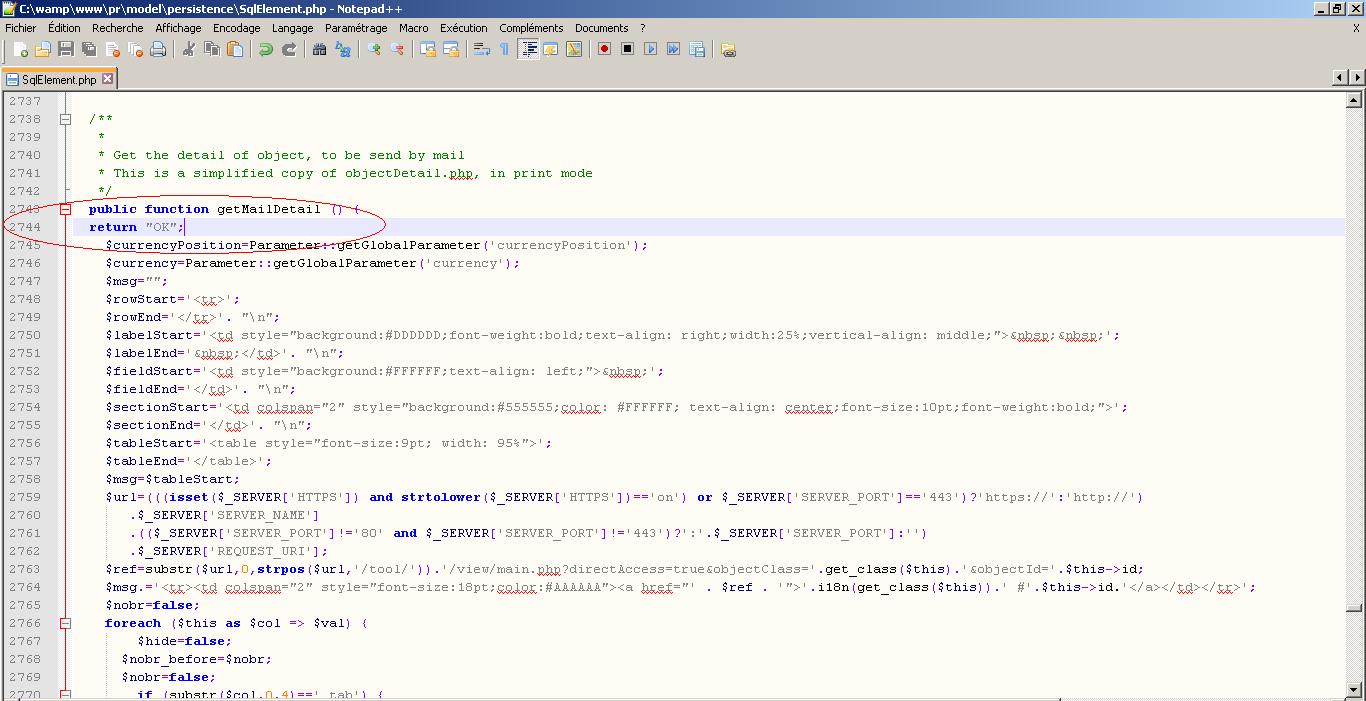
Task: Start macro recording with red record icon
Action: point(604,49)
